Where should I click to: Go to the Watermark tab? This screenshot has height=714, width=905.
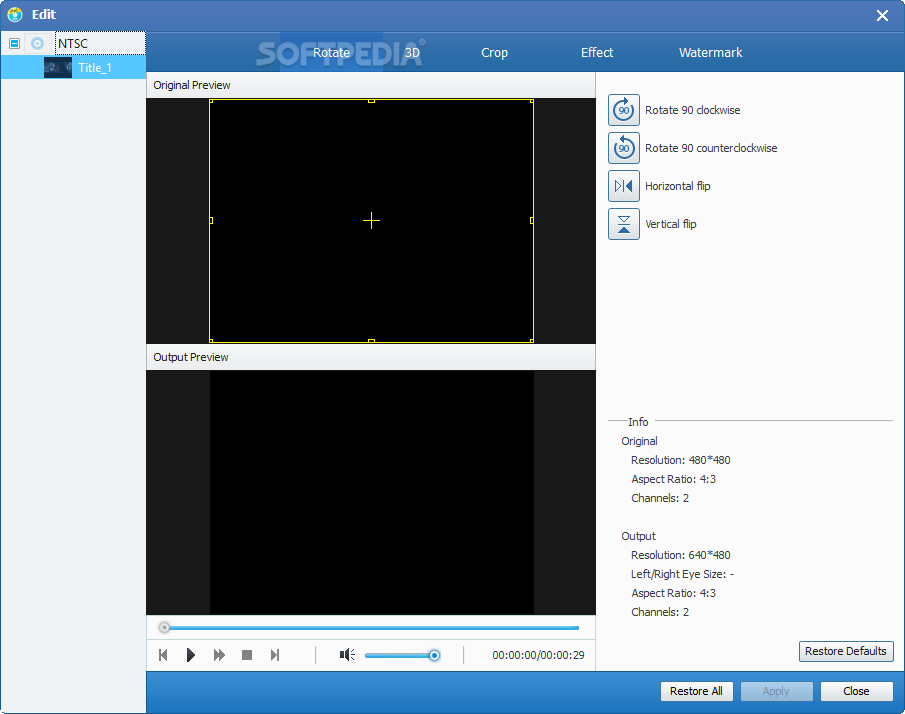[x=710, y=53]
